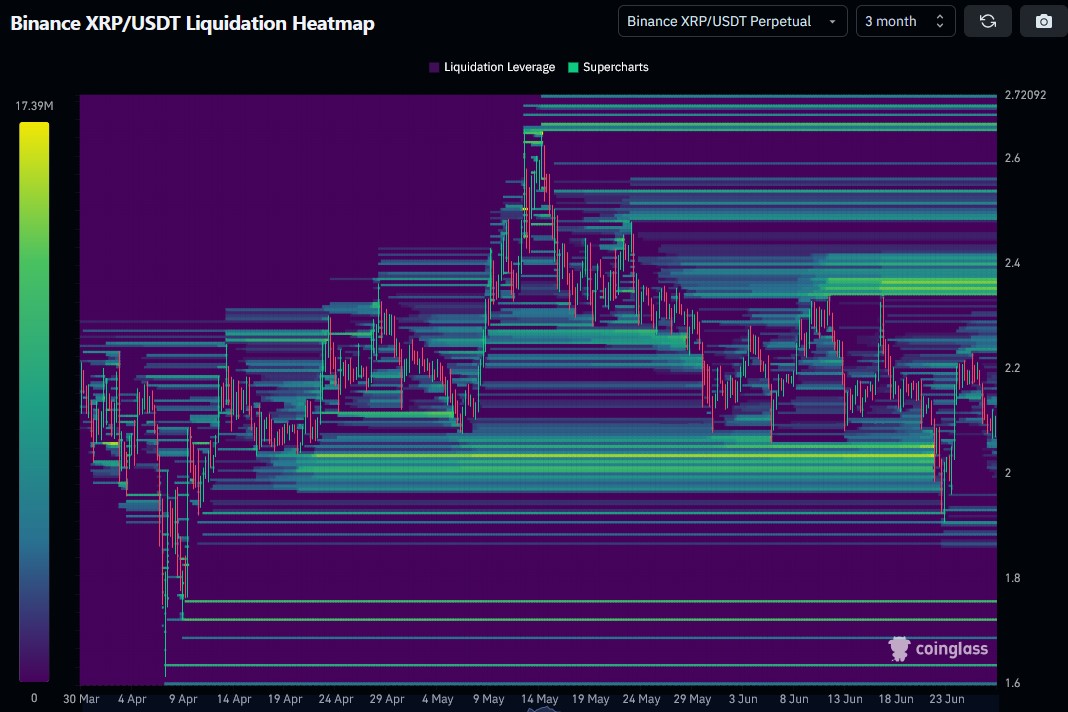Toggle the Supercharts legend series
The width and height of the screenshot is (1068, 712).
608,67
